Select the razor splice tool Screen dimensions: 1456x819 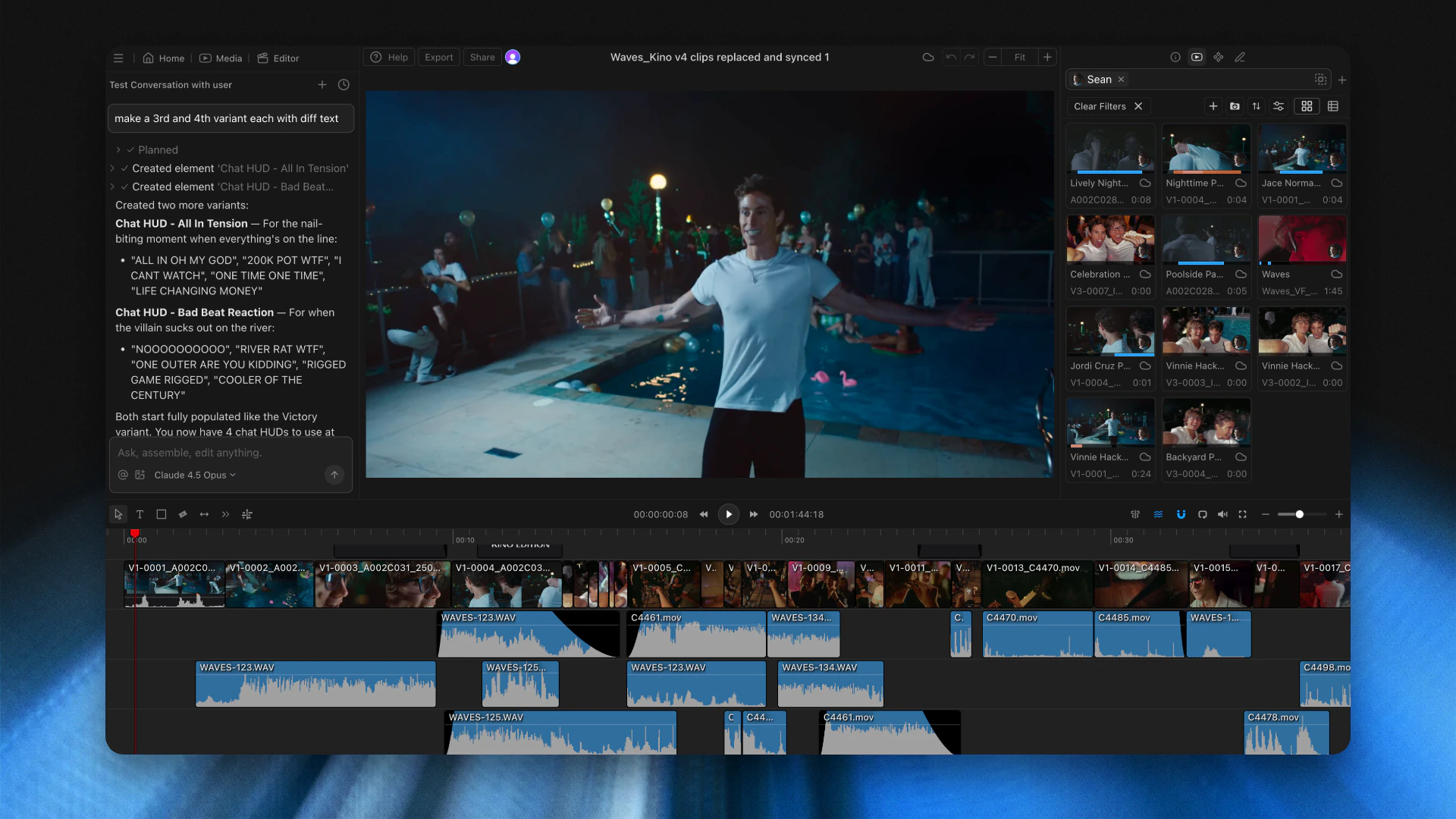point(182,514)
